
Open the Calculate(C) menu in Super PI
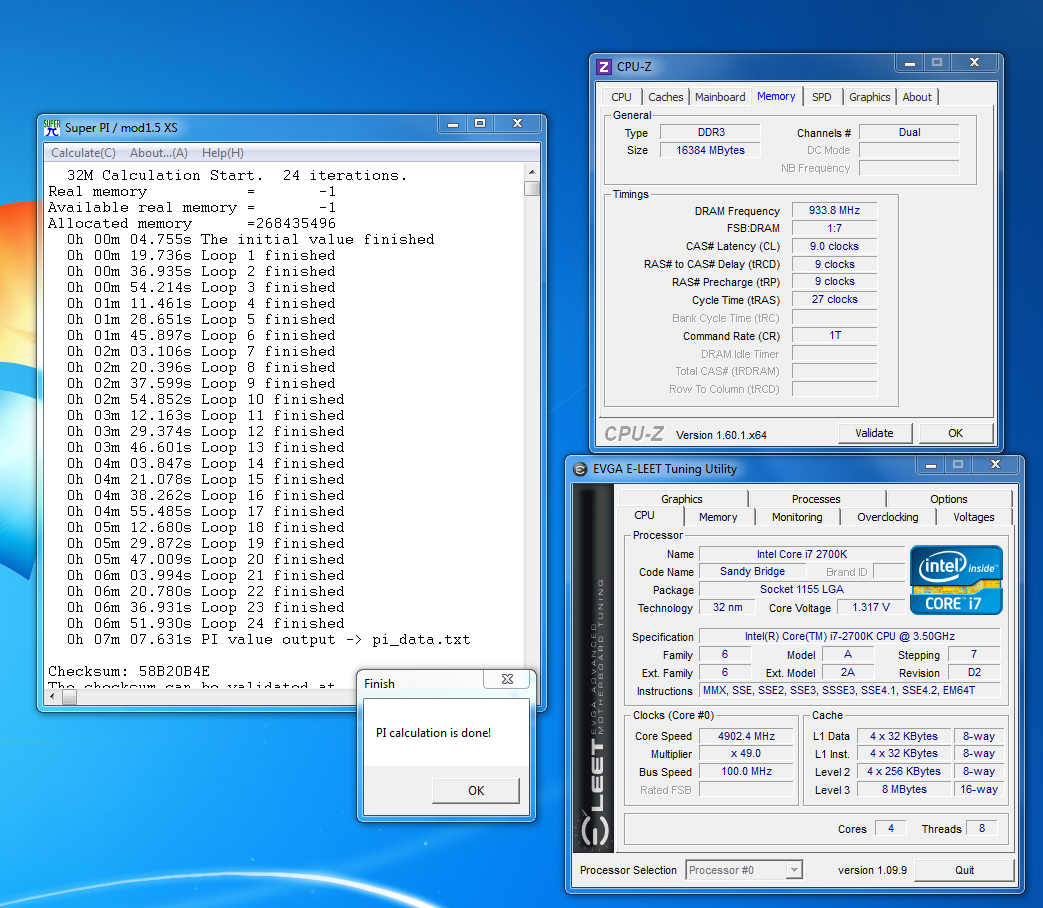tap(83, 153)
